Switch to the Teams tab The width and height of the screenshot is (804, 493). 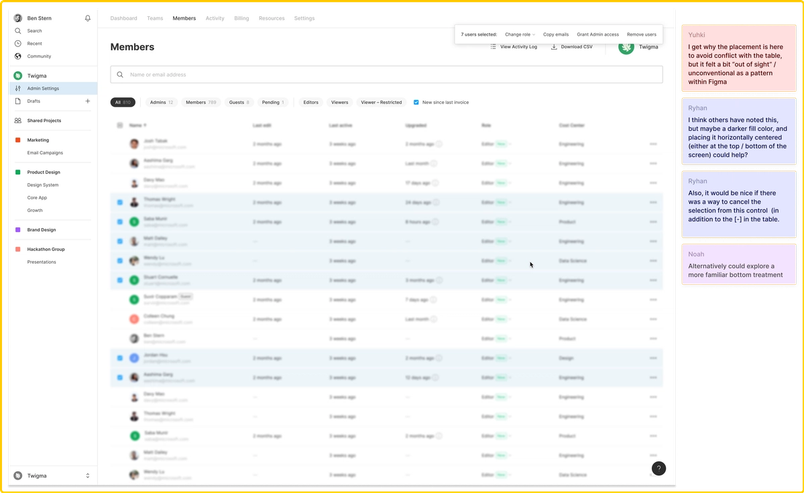click(x=155, y=18)
